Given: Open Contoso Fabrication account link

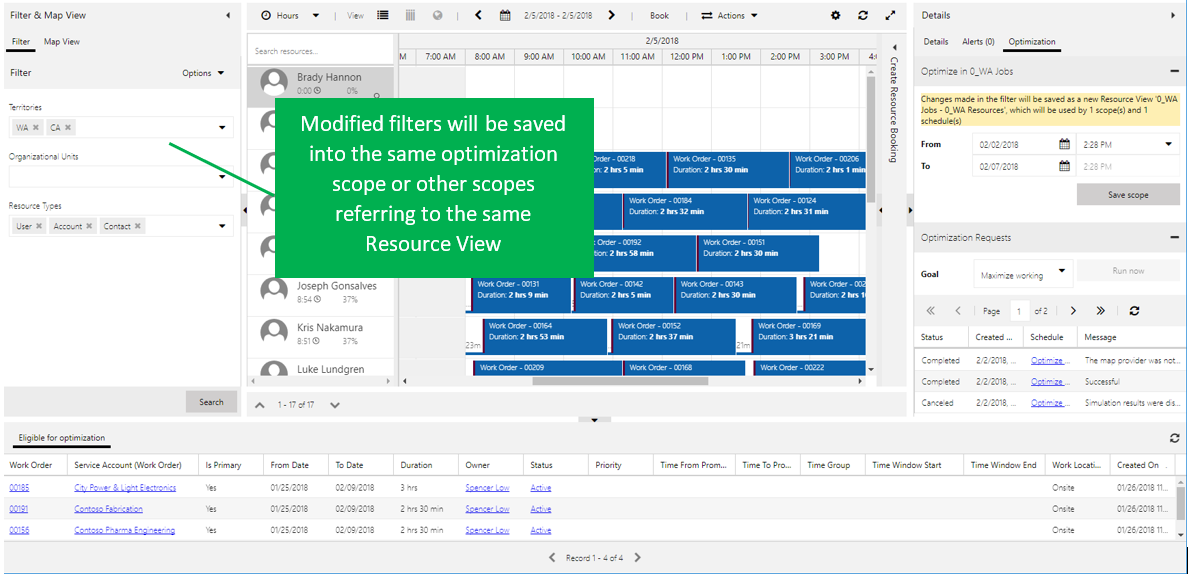Looking at the screenshot, I should coord(108,509).
